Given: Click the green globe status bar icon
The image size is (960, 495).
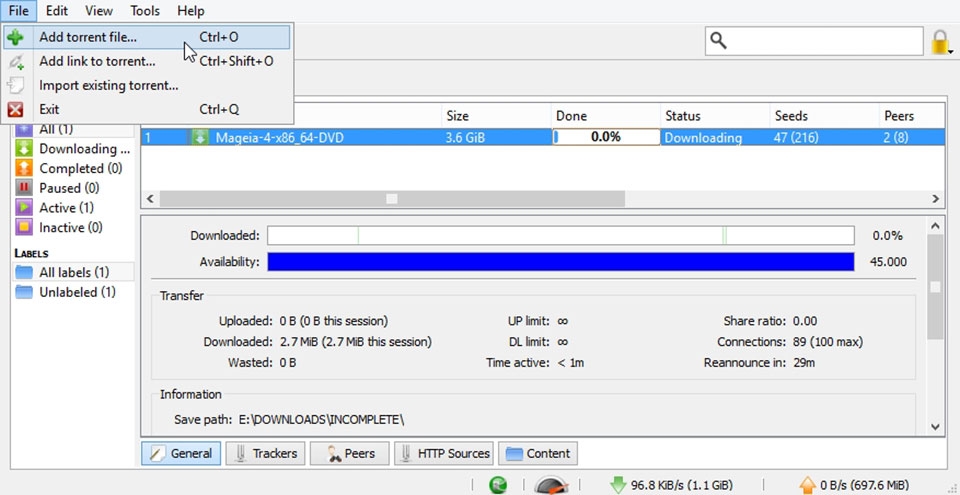Looking at the screenshot, I should coord(498,485).
